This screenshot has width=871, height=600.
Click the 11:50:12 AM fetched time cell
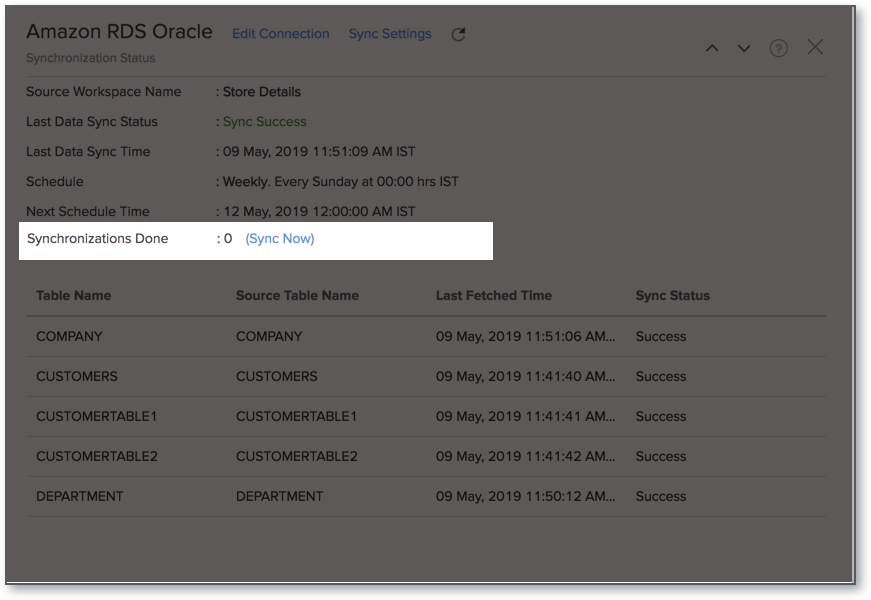pyautogui.click(x=525, y=497)
